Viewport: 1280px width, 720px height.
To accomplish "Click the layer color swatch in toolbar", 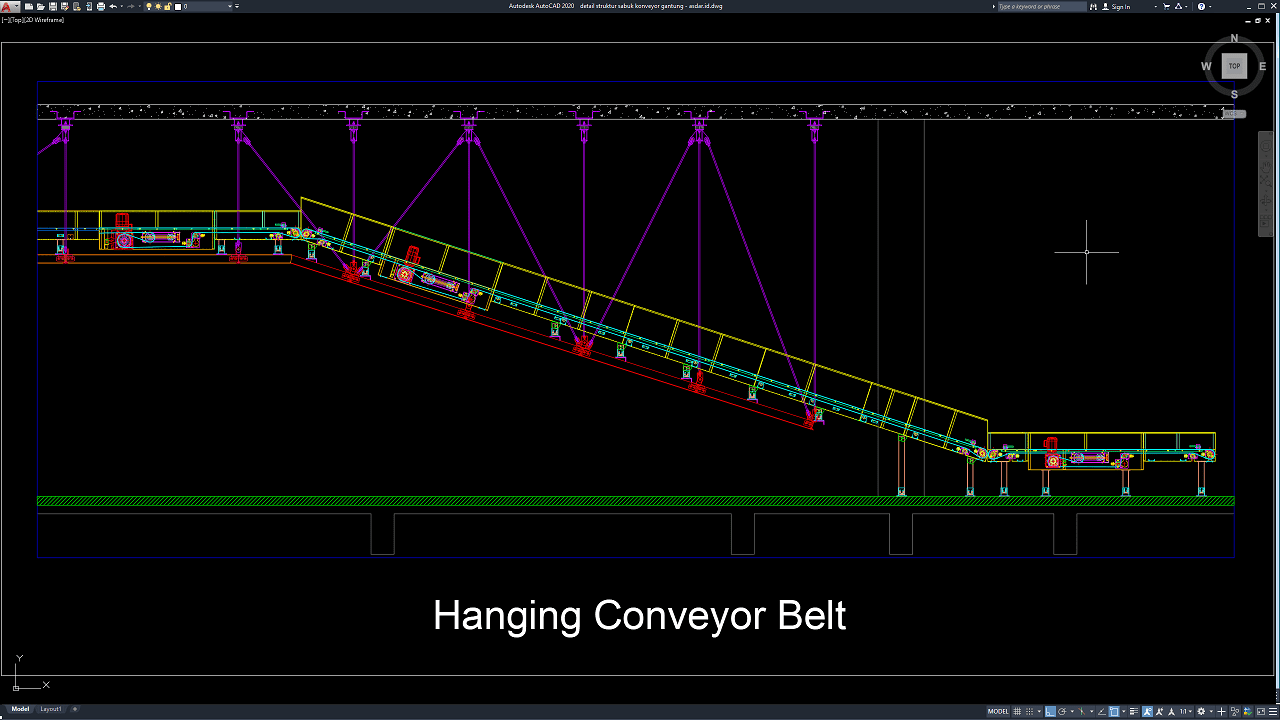I will 178,6.
